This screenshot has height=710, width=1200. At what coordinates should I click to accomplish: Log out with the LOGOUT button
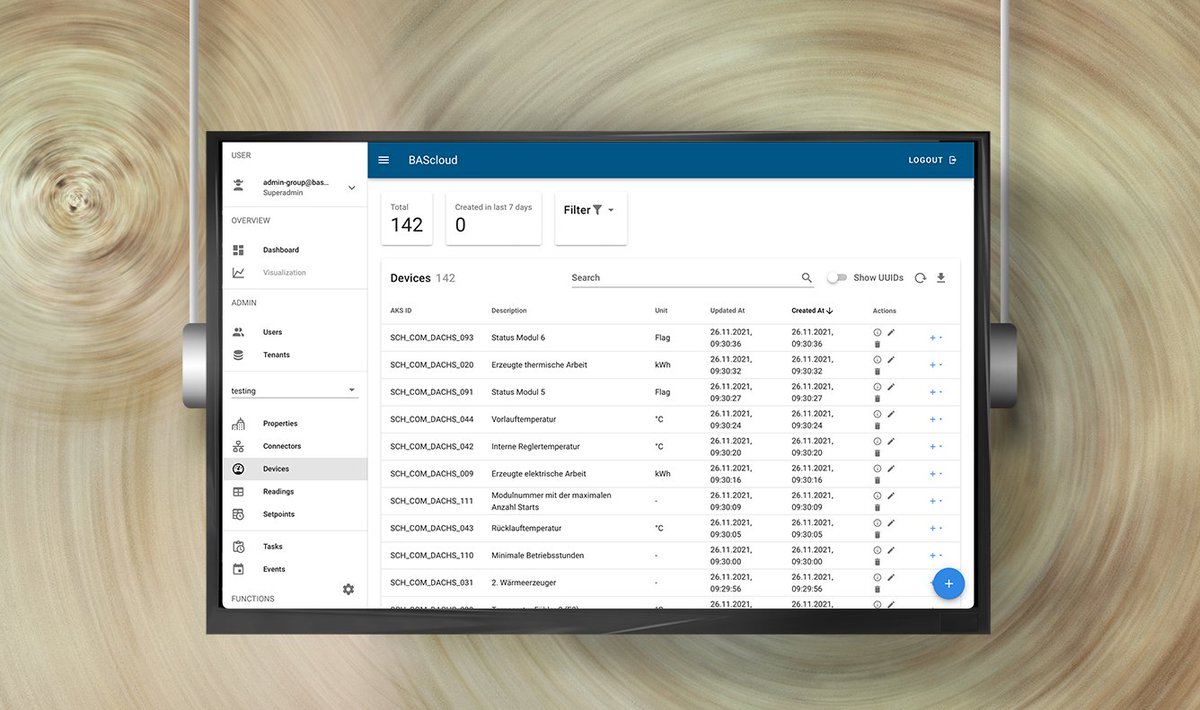click(x=932, y=160)
